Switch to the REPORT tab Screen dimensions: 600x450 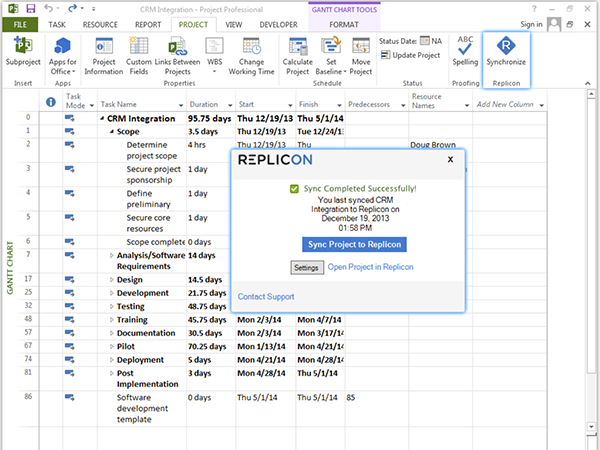148,24
